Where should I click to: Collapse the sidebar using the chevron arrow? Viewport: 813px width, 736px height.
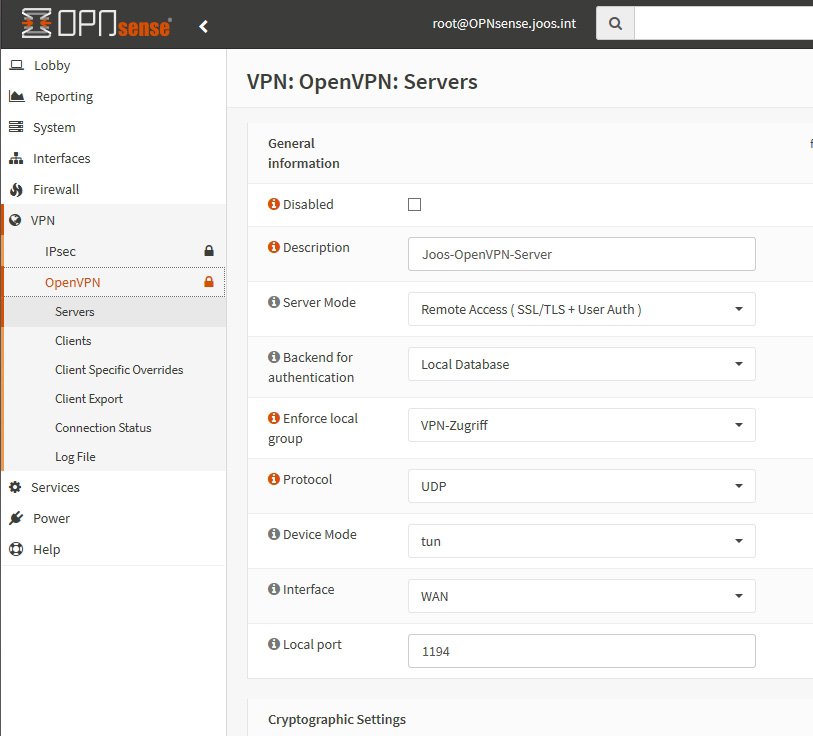point(203,25)
